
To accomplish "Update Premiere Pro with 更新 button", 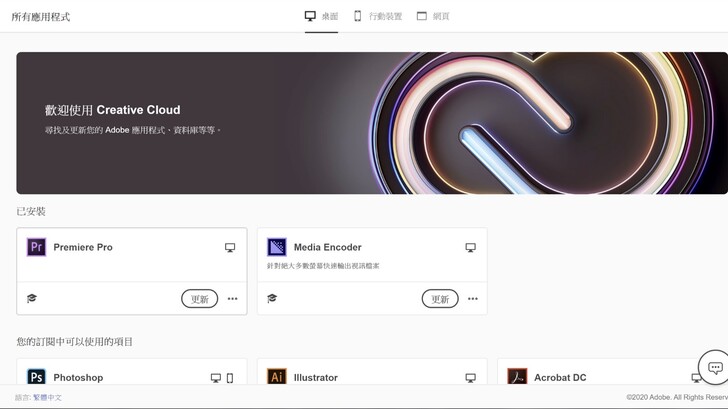I will [x=200, y=299].
